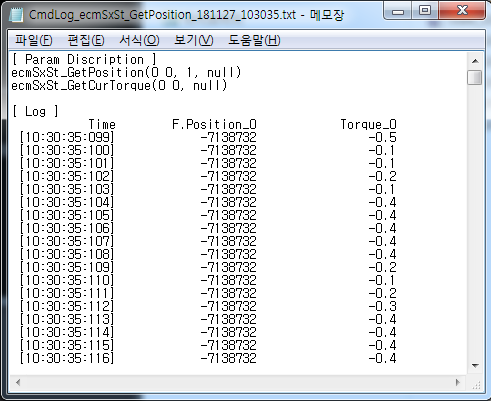The height and width of the screenshot is (402, 491).
Task: Maximize the Notepad window
Action: (425, 11)
